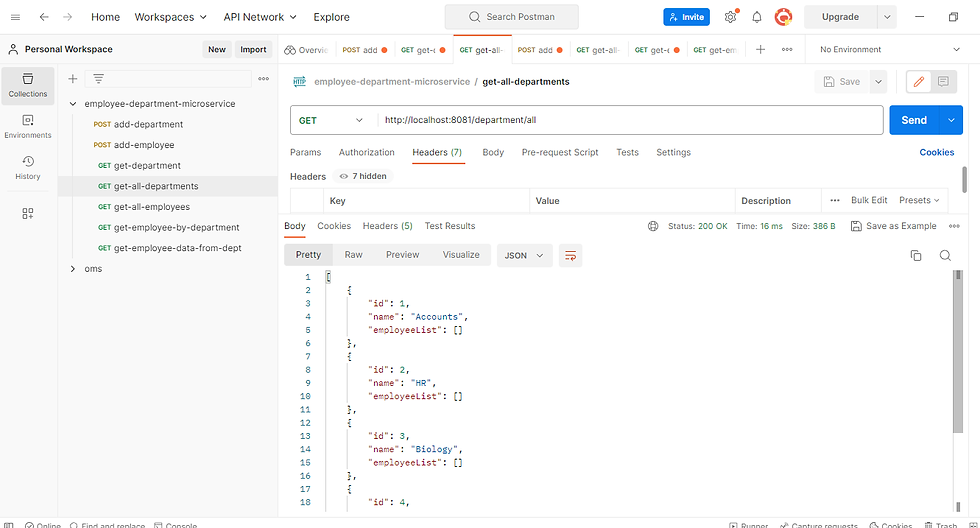Copy the response body
Viewport: 980px width, 528px height.
tap(916, 255)
